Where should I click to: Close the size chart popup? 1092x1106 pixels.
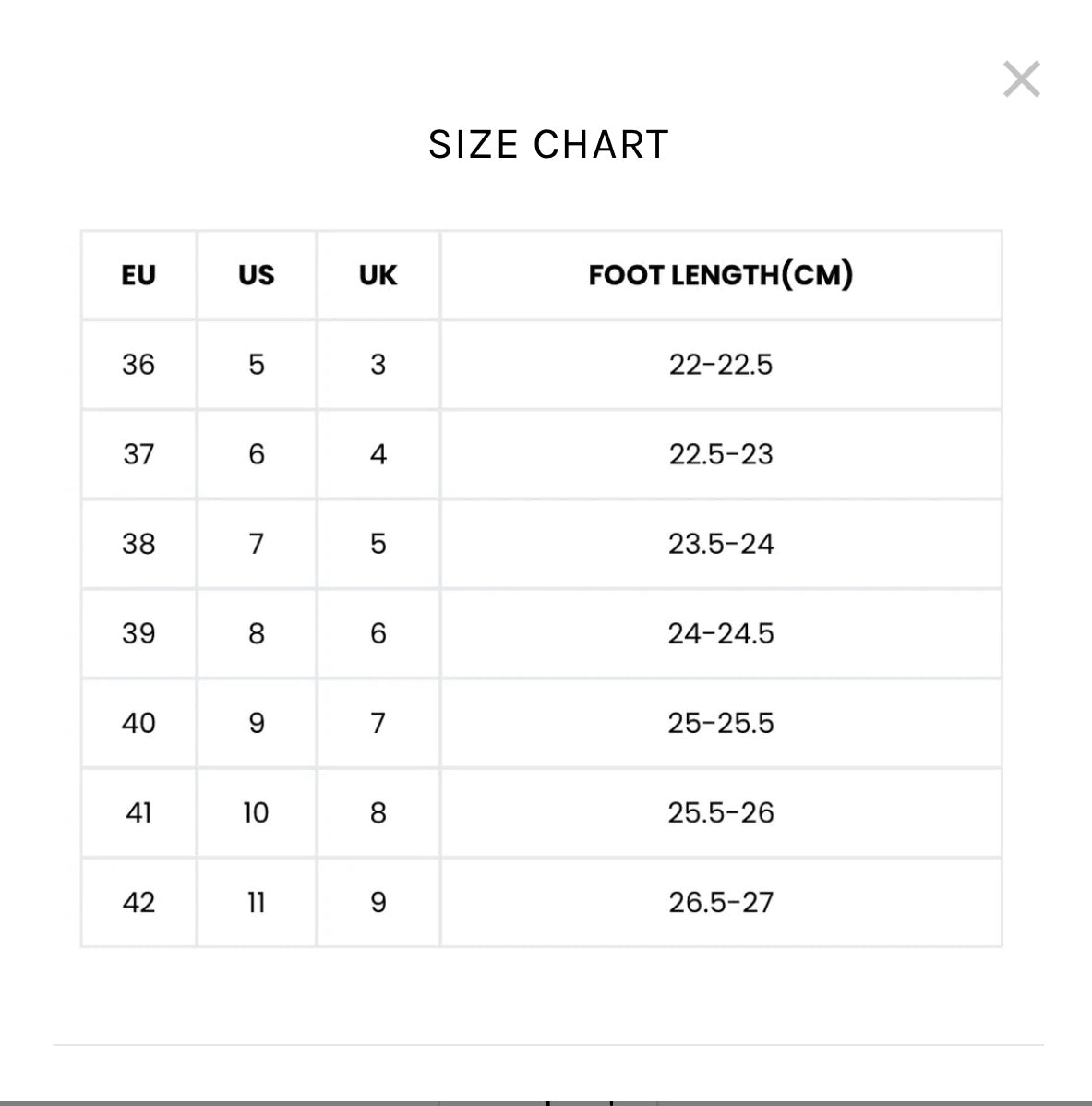[x=1022, y=79]
